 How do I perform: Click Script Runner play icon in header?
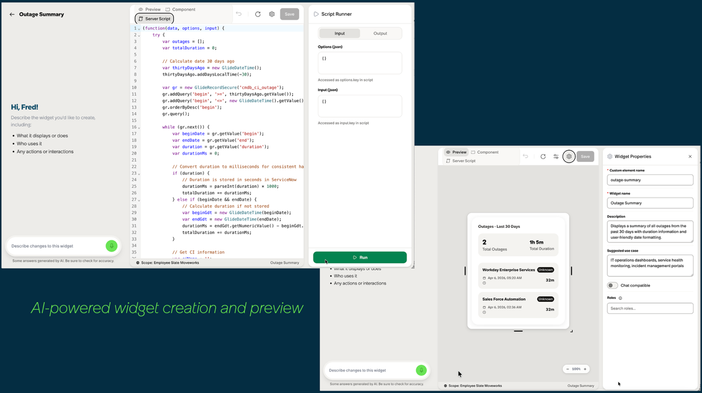(316, 14)
